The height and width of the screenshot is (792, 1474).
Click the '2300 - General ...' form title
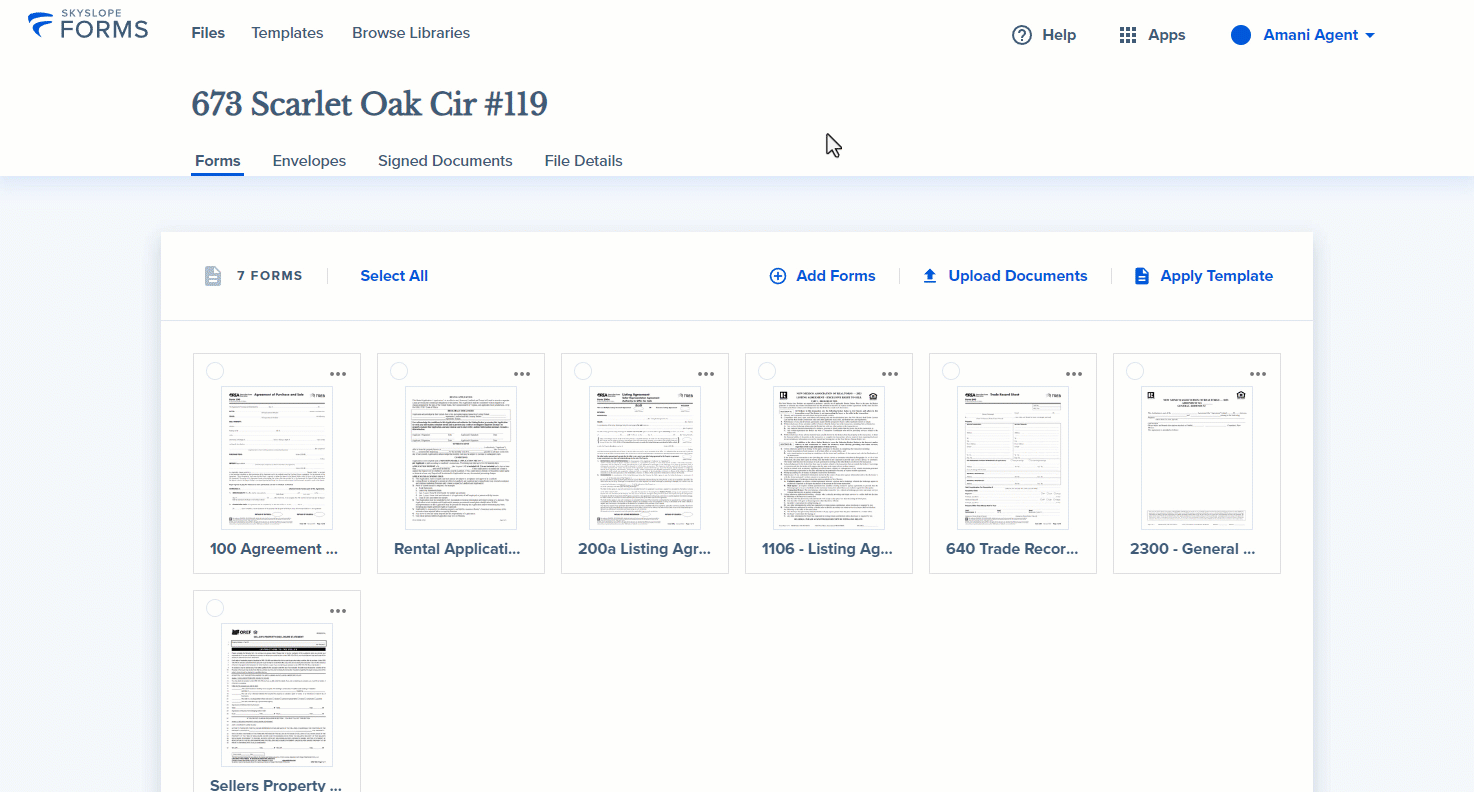click(1193, 549)
